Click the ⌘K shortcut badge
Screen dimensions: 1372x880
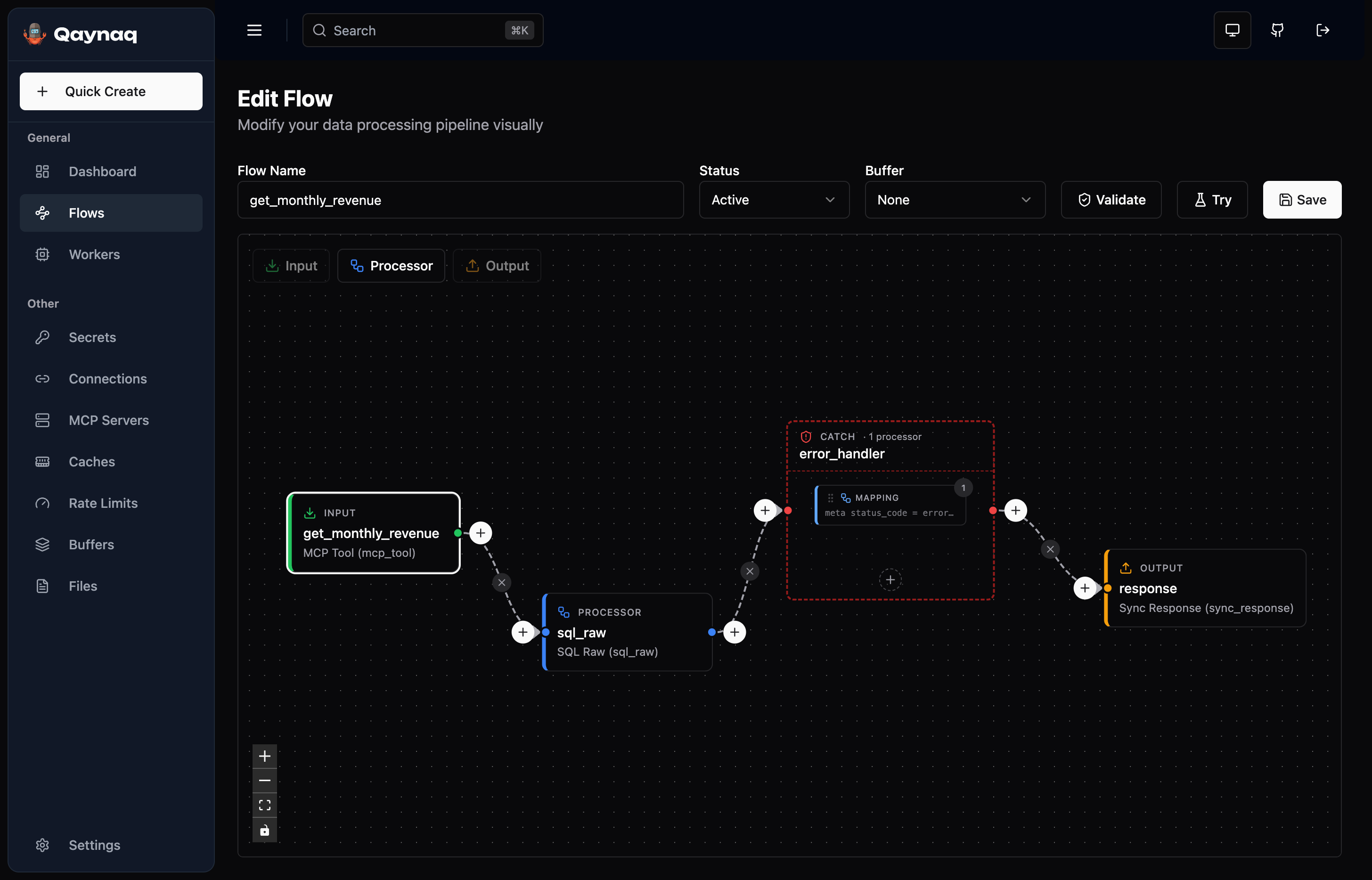pyautogui.click(x=519, y=30)
